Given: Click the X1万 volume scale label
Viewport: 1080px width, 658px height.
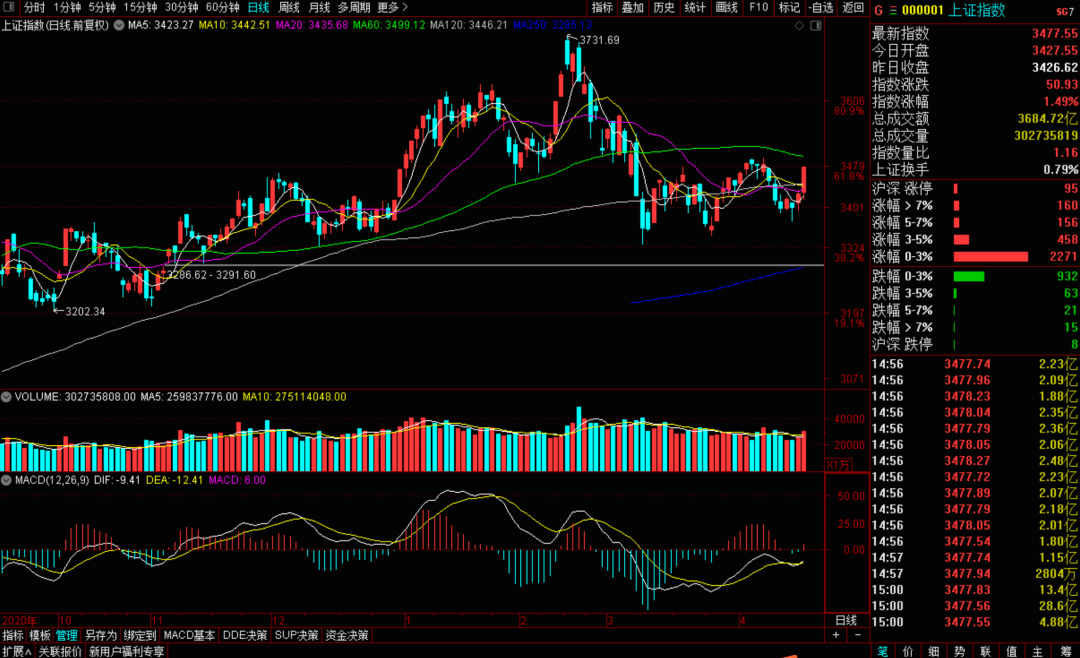Looking at the screenshot, I should 838,465.
